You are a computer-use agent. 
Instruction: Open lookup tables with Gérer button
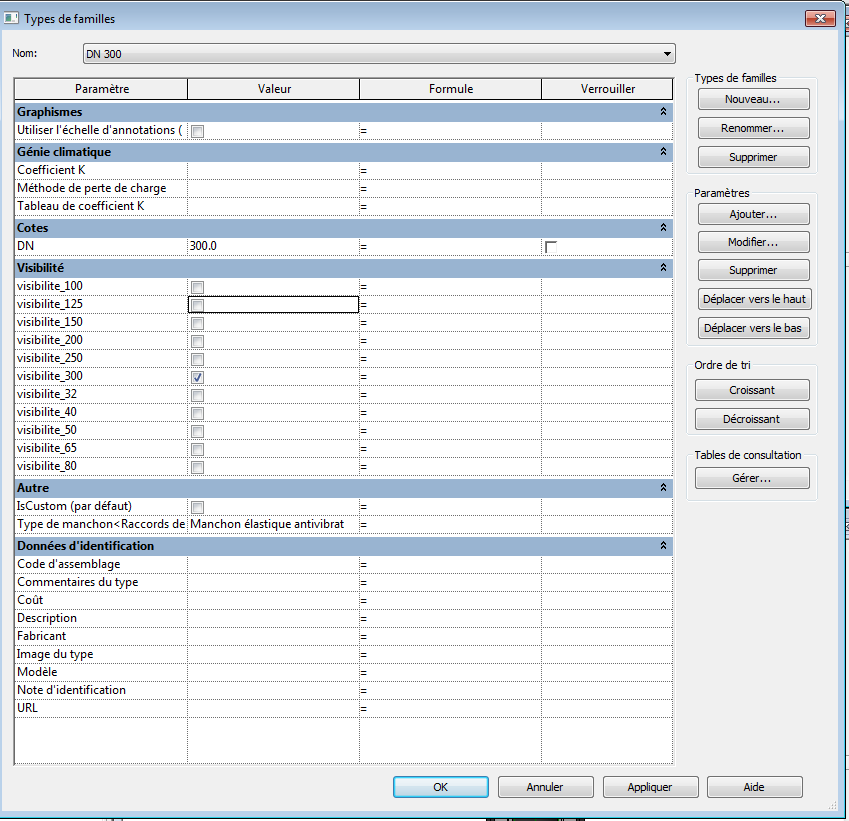(753, 479)
